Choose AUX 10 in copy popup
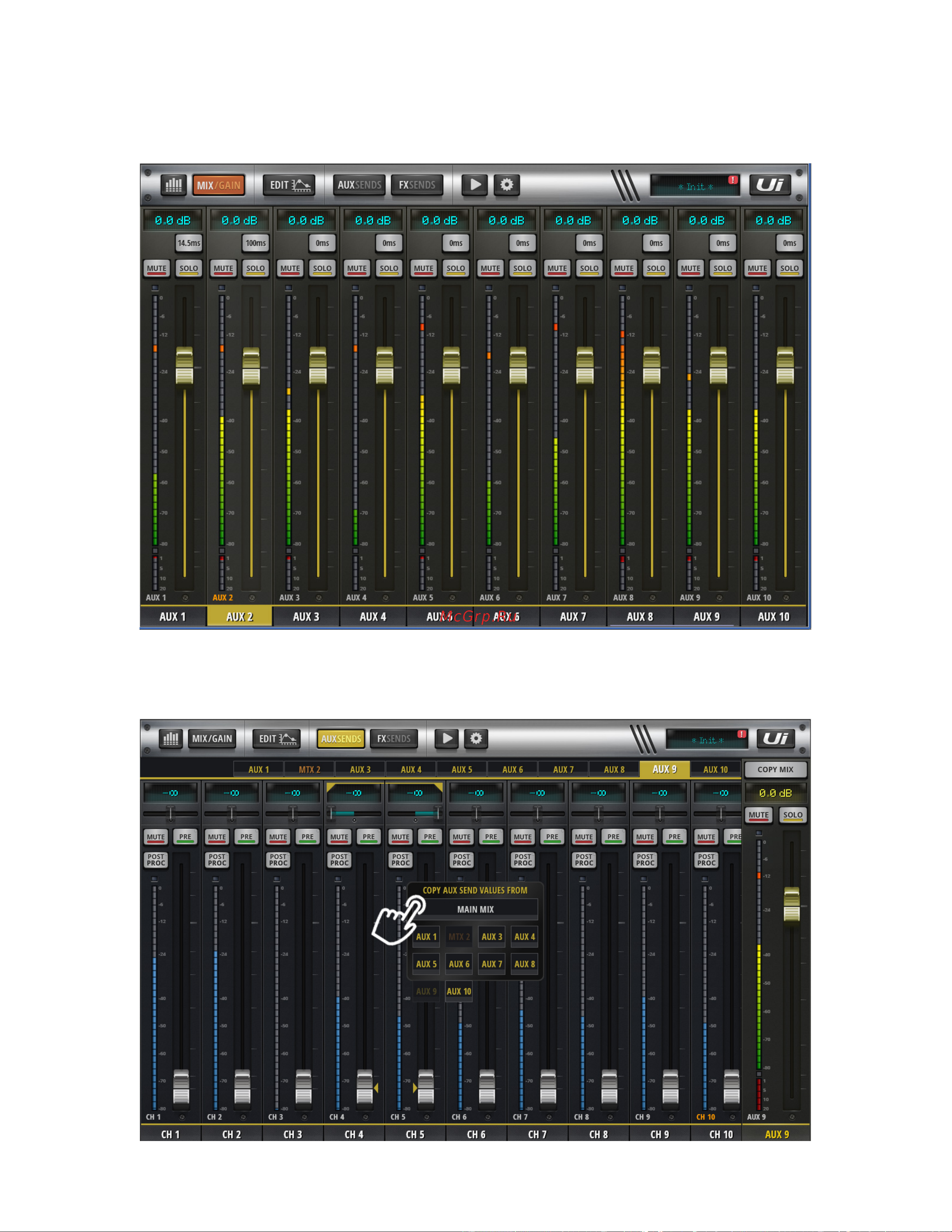Image resolution: width=952 pixels, height=1232 pixels. [x=459, y=992]
